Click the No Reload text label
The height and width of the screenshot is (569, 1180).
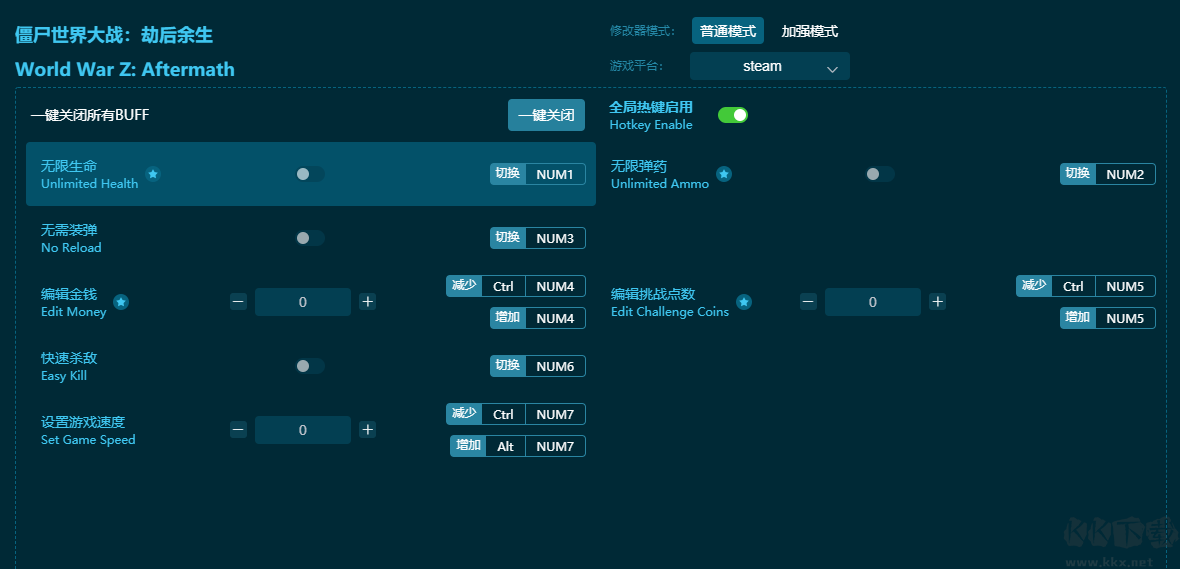[71, 248]
